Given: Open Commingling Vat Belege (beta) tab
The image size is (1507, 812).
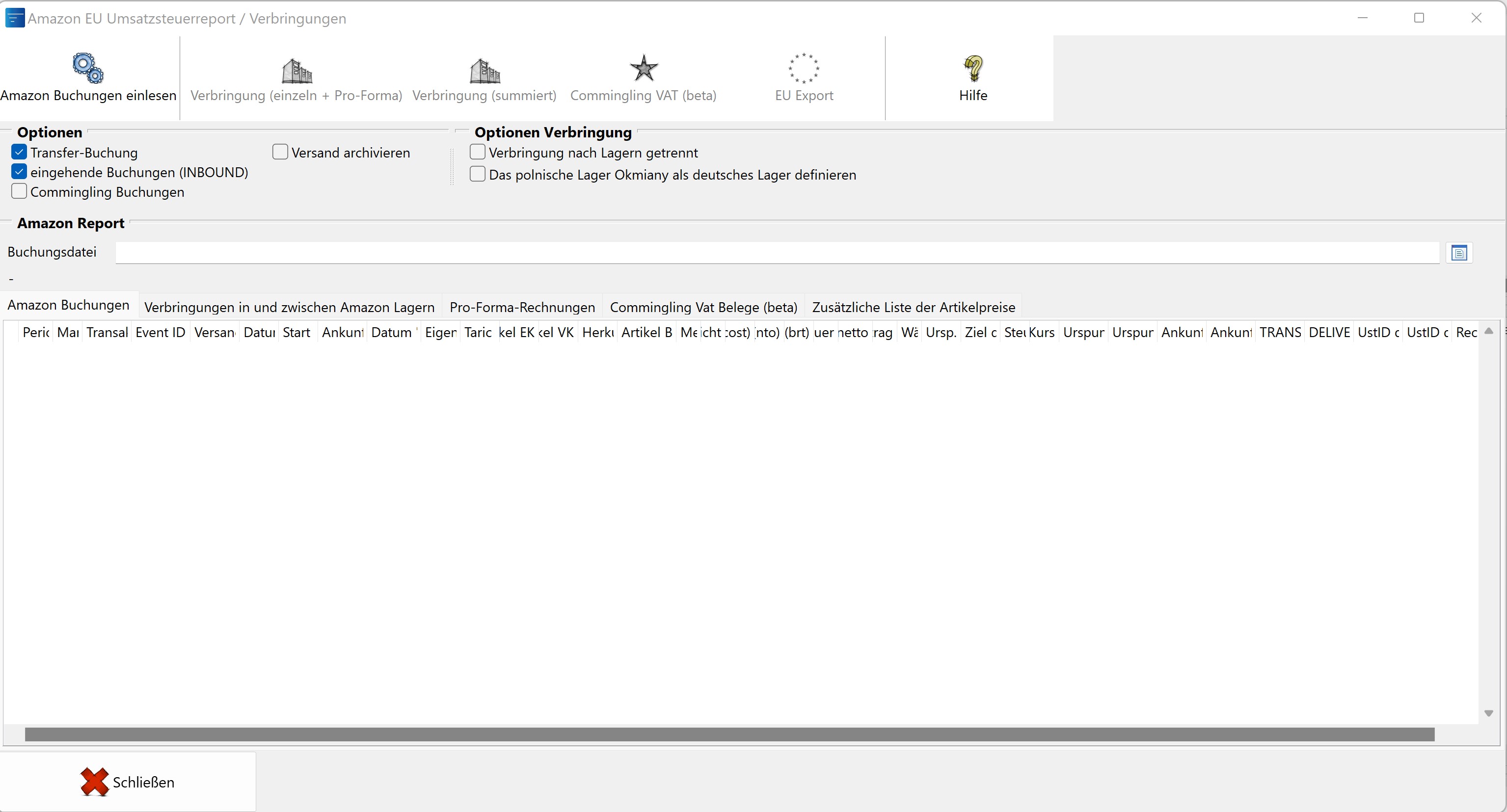Looking at the screenshot, I should coord(703,307).
